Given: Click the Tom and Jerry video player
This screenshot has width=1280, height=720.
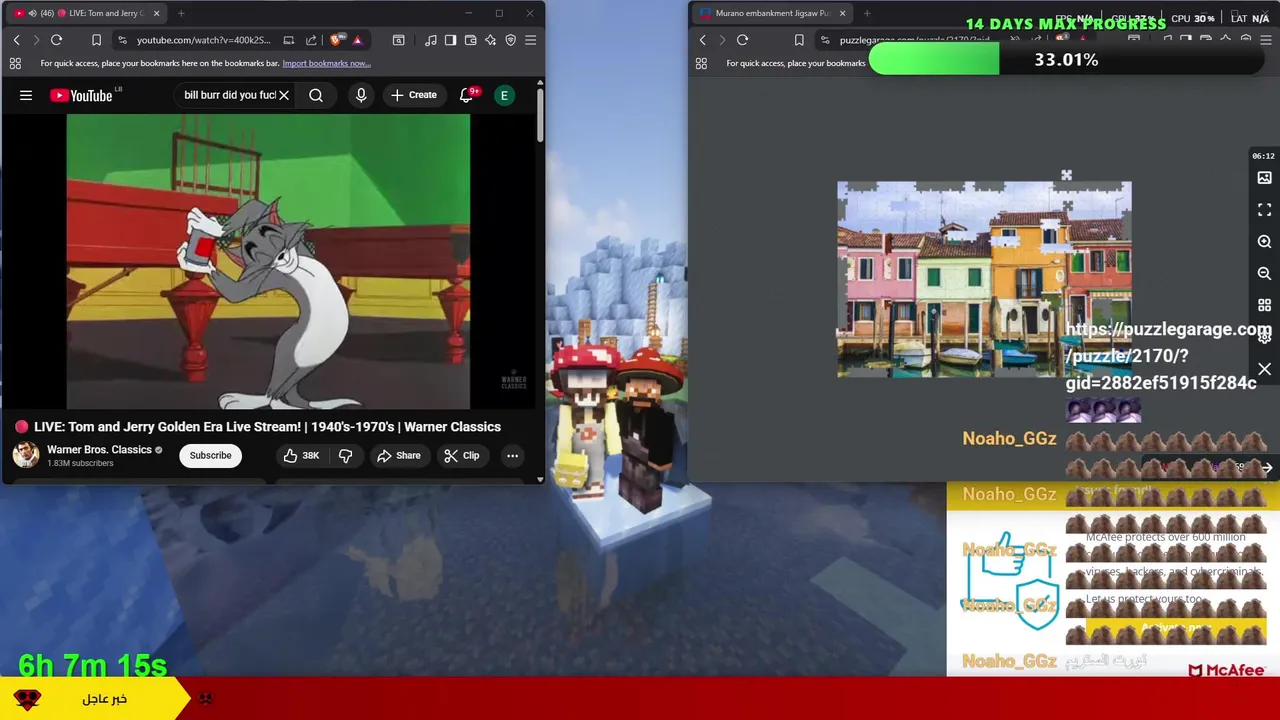Looking at the screenshot, I should tap(268, 262).
